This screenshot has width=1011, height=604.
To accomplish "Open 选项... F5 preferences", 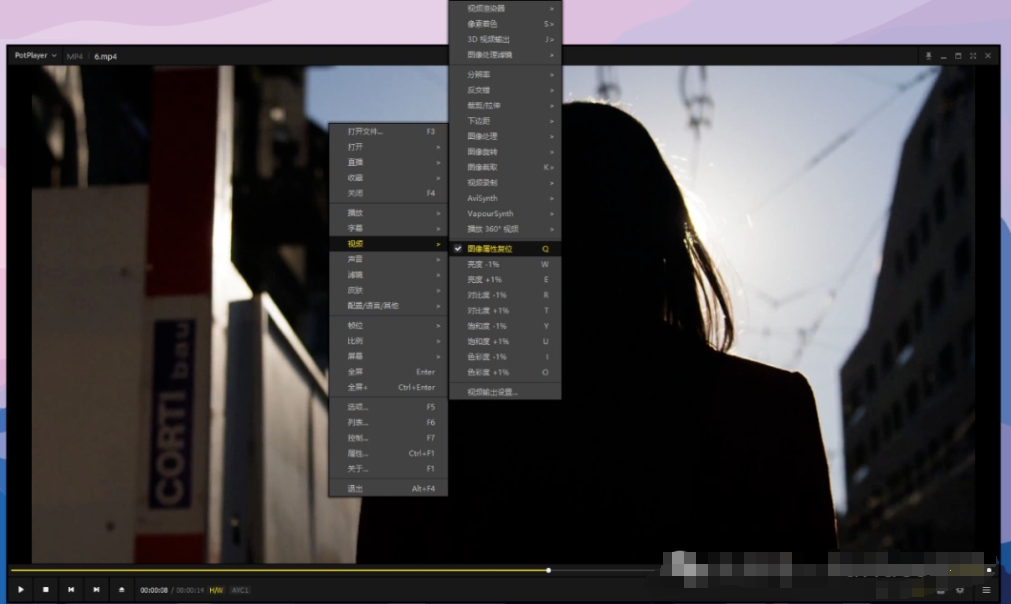I will (x=388, y=407).
